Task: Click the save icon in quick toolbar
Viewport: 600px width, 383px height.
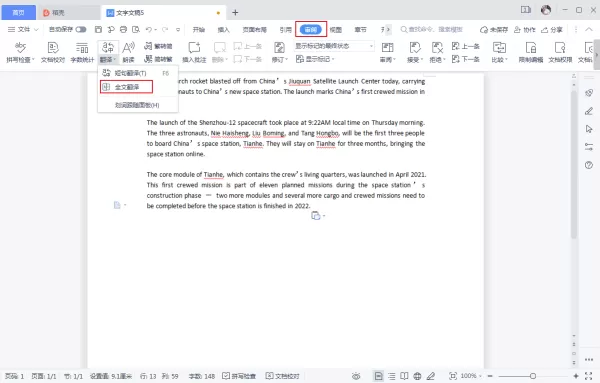Action: coord(98,29)
